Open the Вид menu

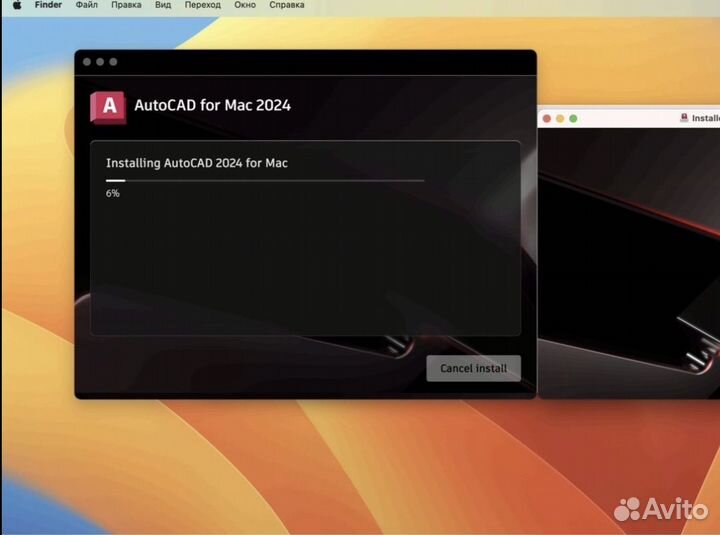tap(163, 5)
